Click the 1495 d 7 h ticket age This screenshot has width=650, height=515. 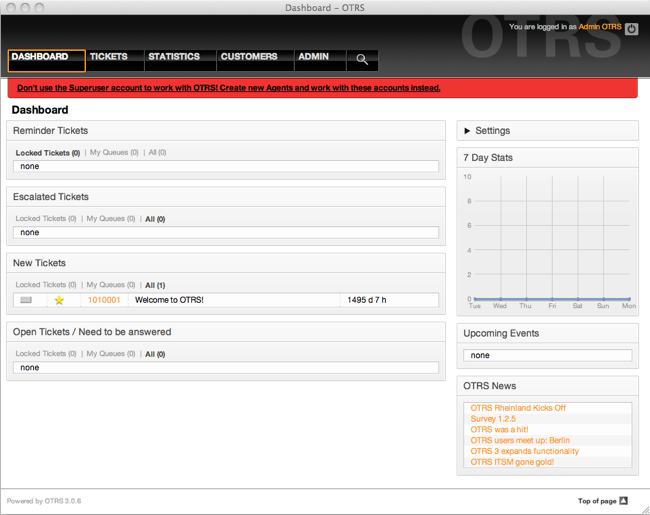coord(367,300)
